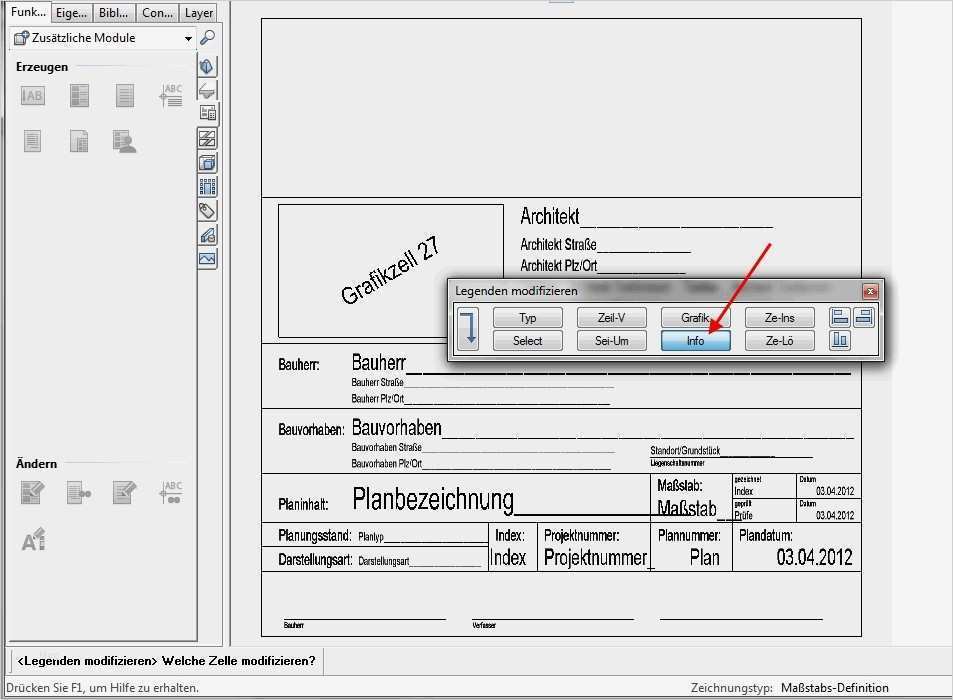Select the price tag module tab icon

click(207, 211)
